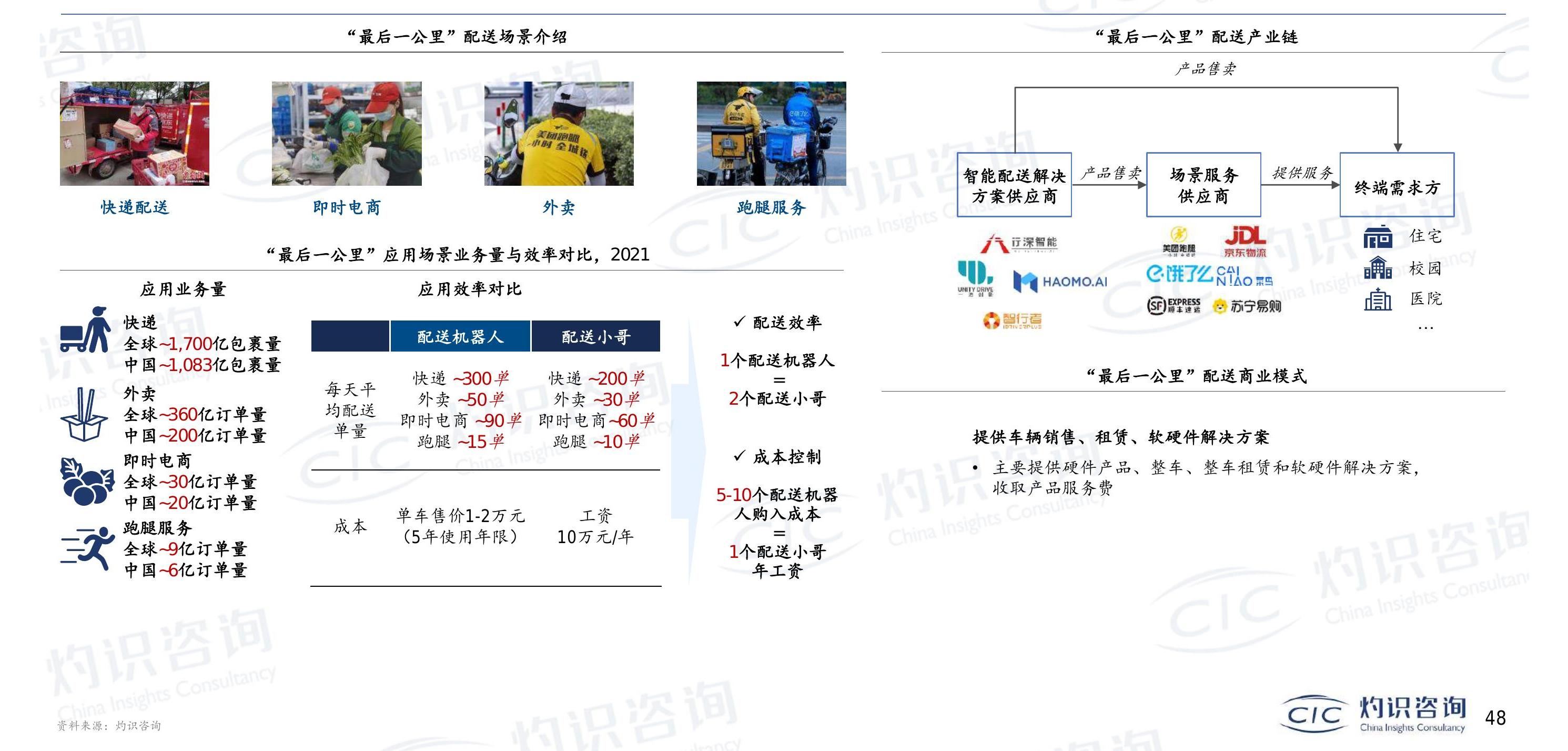This screenshot has width=1568, height=751.
Task: Click the 成本控制 checkmark heading
Action: coord(777,457)
